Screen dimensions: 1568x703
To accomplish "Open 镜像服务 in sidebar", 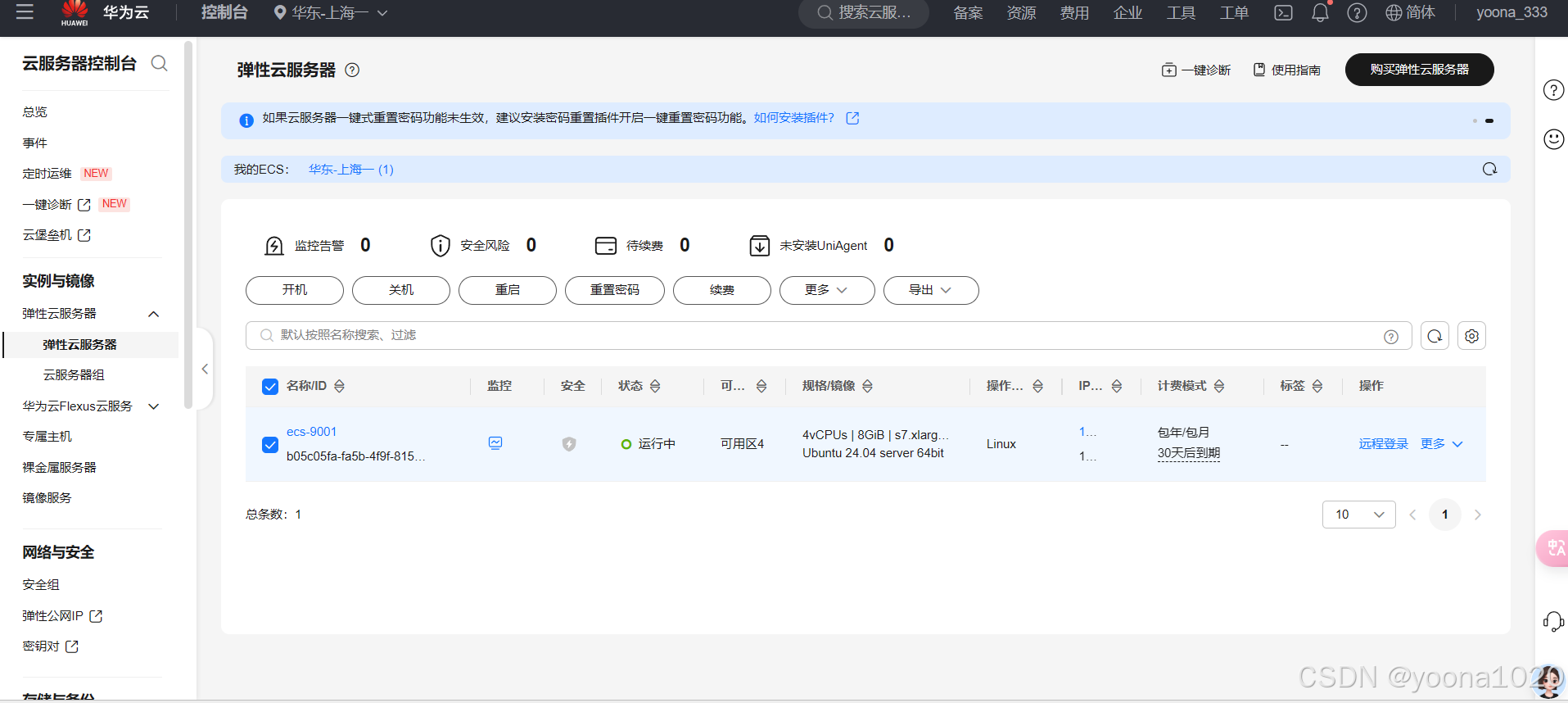I will pyautogui.click(x=47, y=498).
